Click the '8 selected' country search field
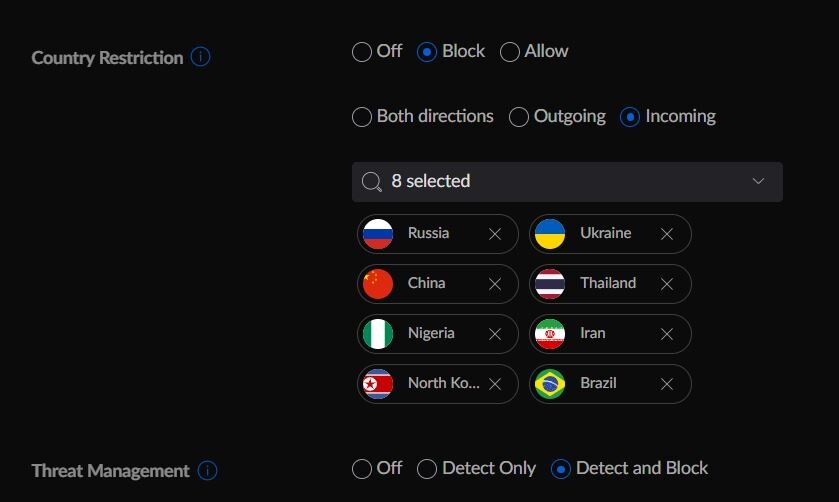Image resolution: width=839 pixels, height=502 pixels. (x=550, y=182)
